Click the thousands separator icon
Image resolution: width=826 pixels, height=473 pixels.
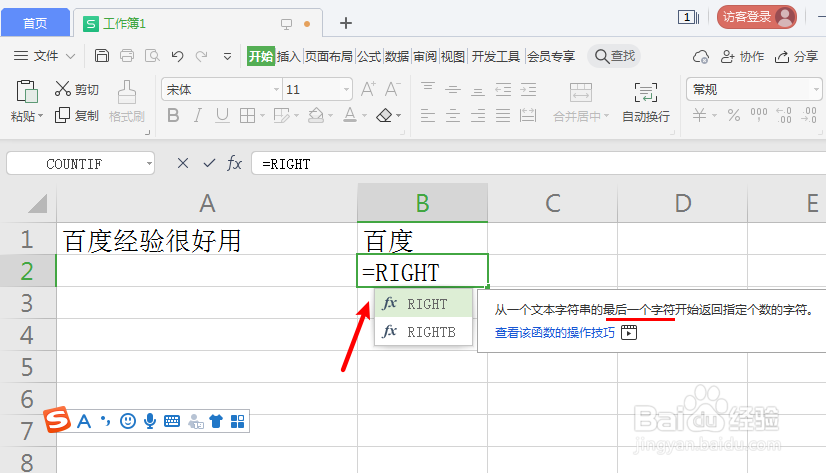pyautogui.click(x=759, y=114)
